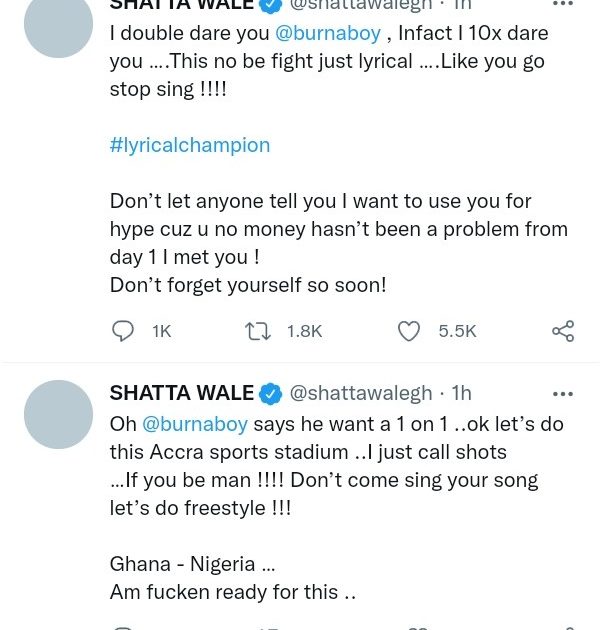Open tweet reading 'Am fucken ready for this'
600x630 pixels.
[233, 592]
